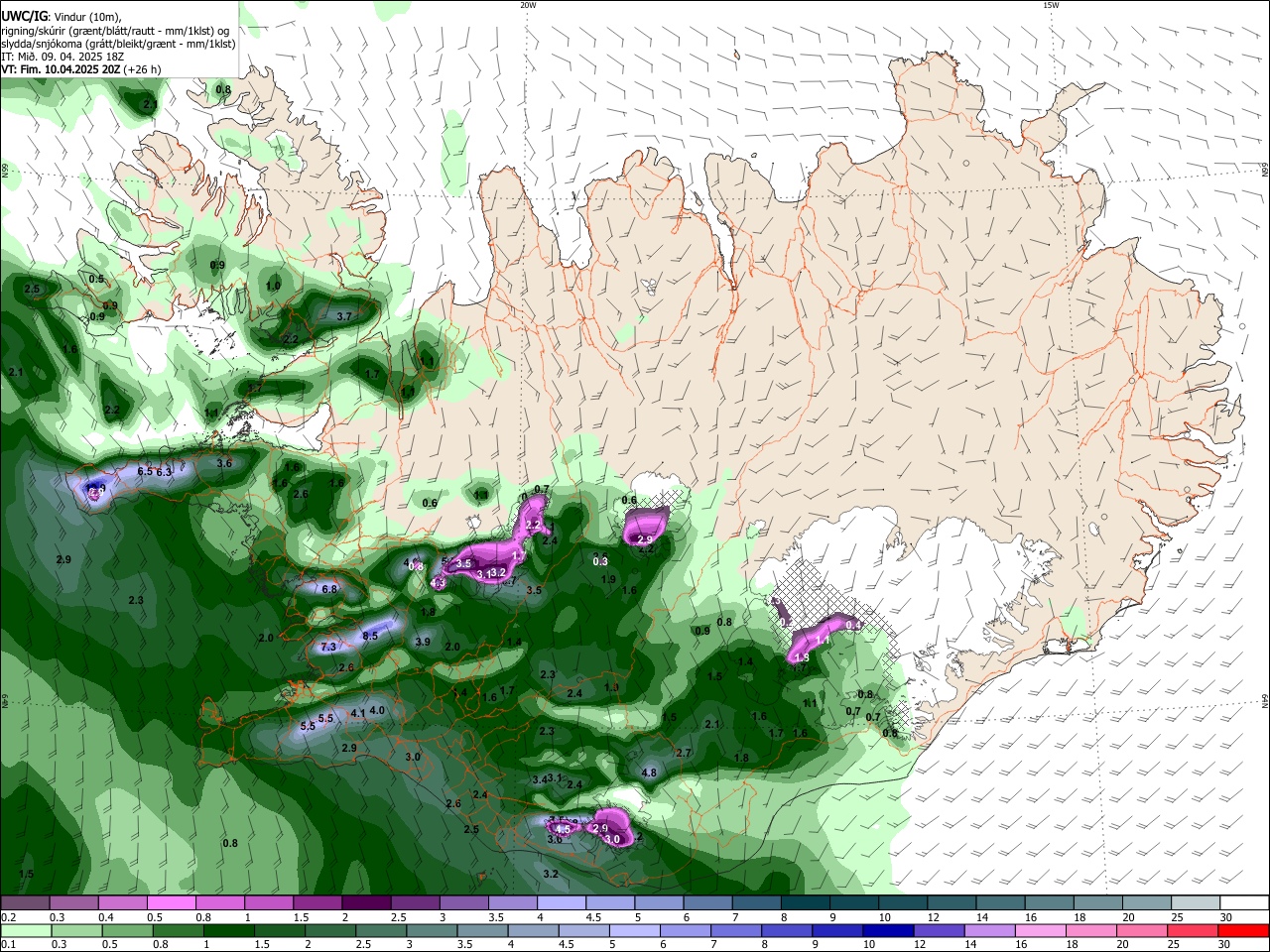Click the dark purple snow swatch 2 to 2.5
The width and height of the screenshot is (1270, 952).
366,903
